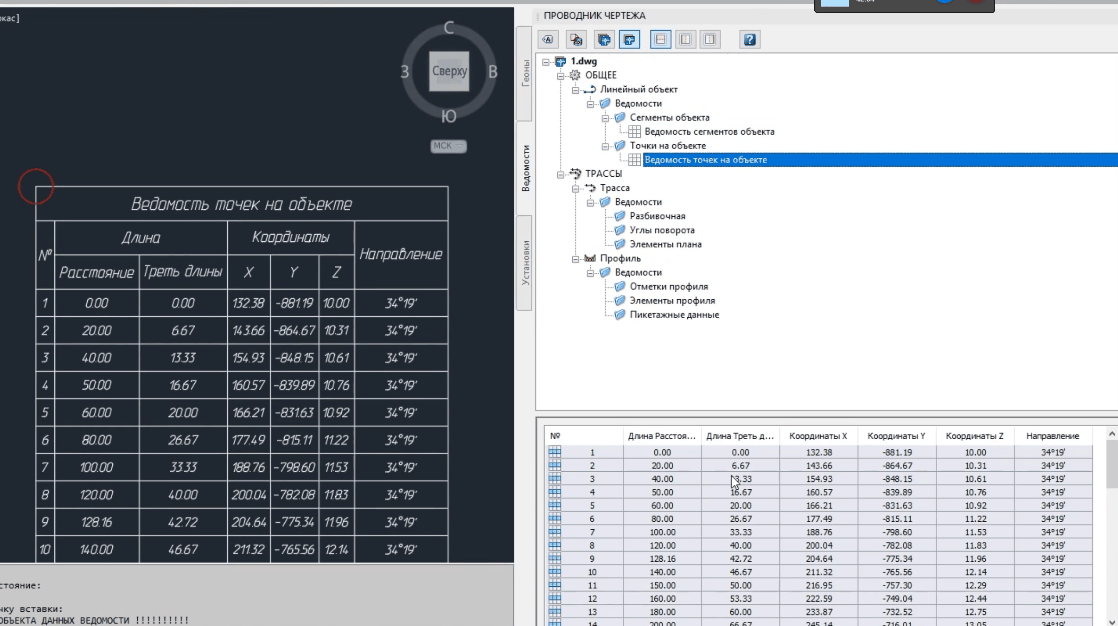This screenshot has height=626, width=1118.
Task: Switch to the Геоны vertical tab
Action: point(525,72)
